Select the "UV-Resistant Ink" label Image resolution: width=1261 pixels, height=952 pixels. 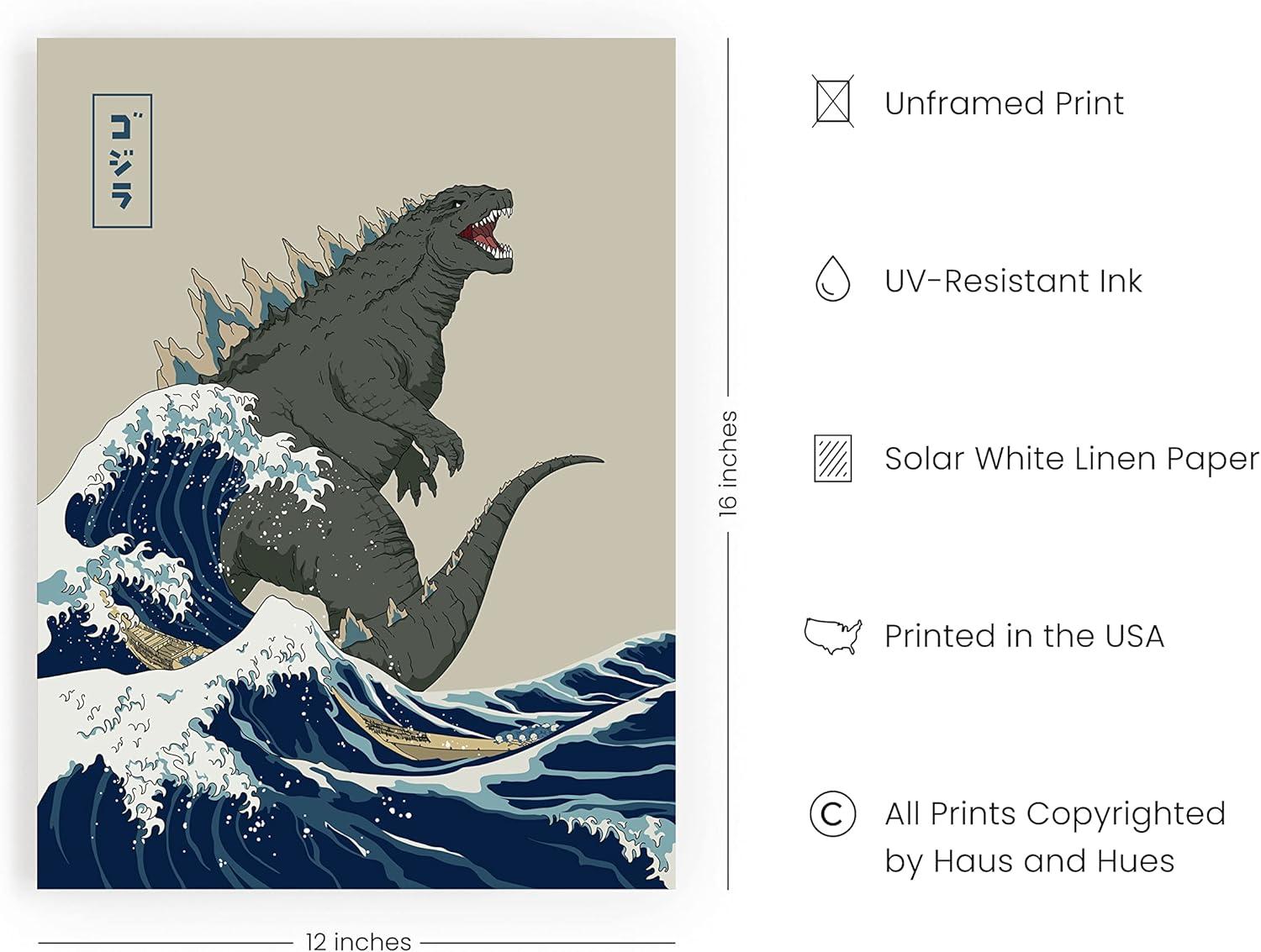click(x=1013, y=281)
